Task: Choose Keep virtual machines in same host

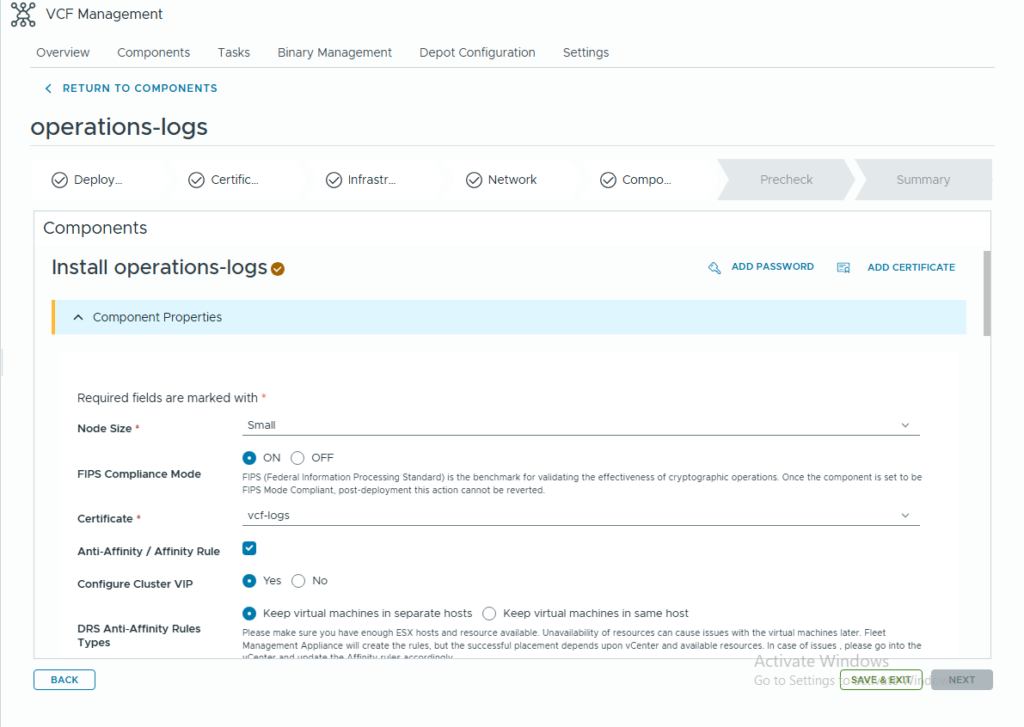Action: point(490,613)
